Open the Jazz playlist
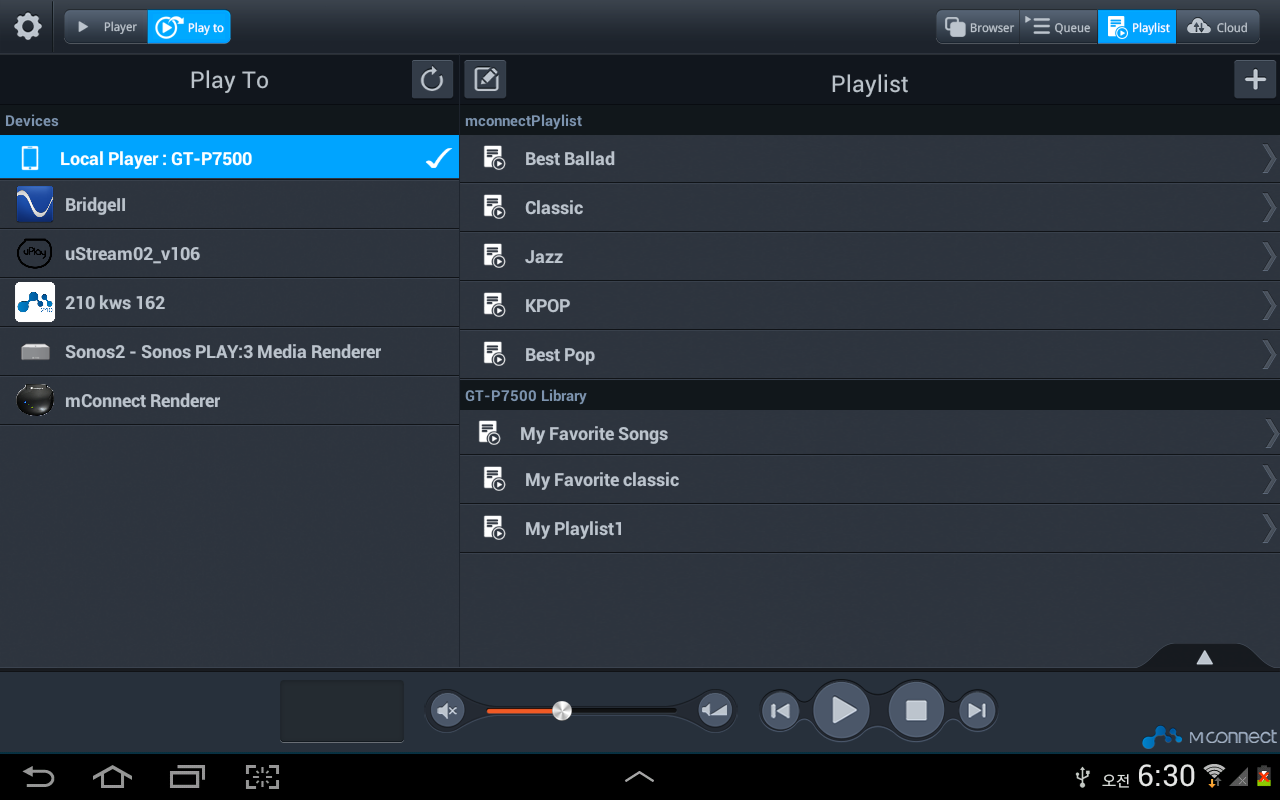 (x=870, y=256)
